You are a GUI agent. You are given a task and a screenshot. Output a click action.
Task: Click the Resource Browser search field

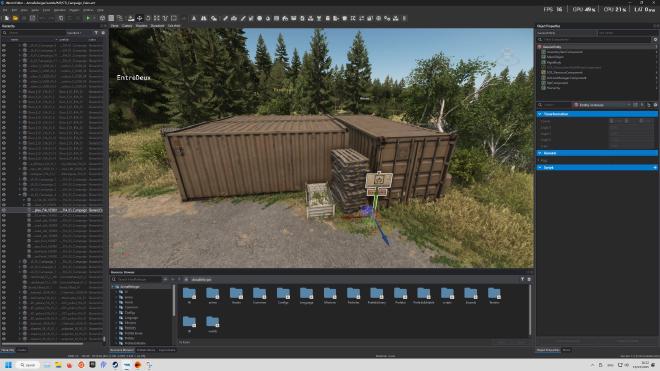pyautogui.click(x=136, y=279)
